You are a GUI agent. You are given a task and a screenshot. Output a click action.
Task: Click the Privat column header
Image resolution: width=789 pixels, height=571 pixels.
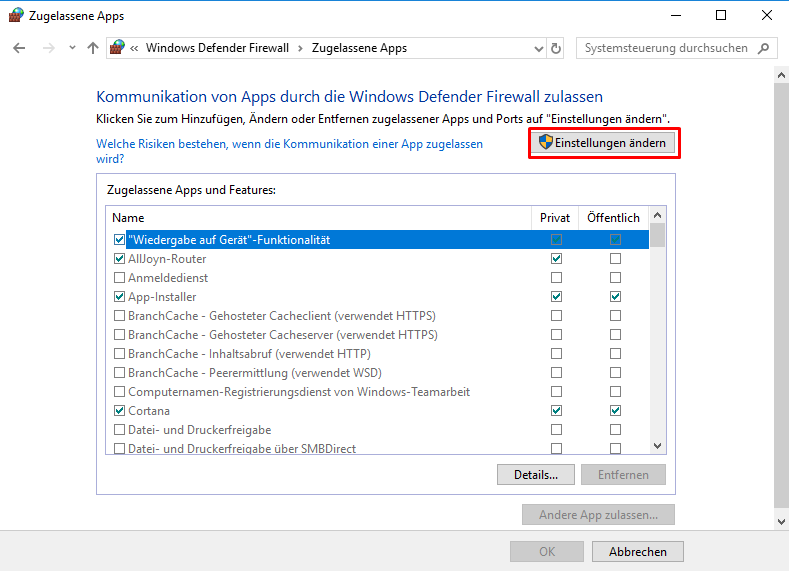[555, 218]
